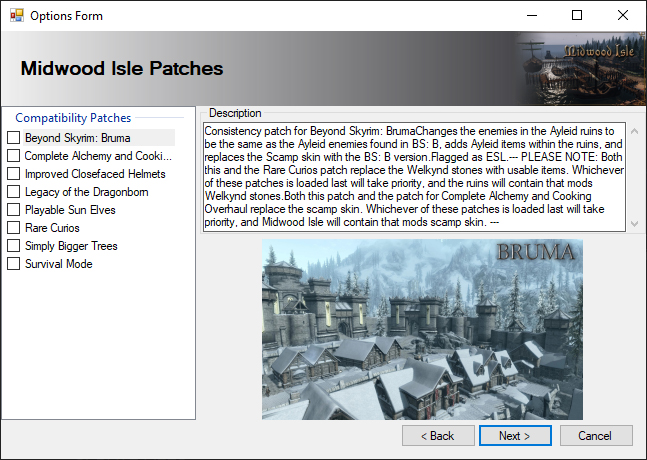647x460 pixels.
Task: Click the Bruma preview image
Action: click(422, 329)
